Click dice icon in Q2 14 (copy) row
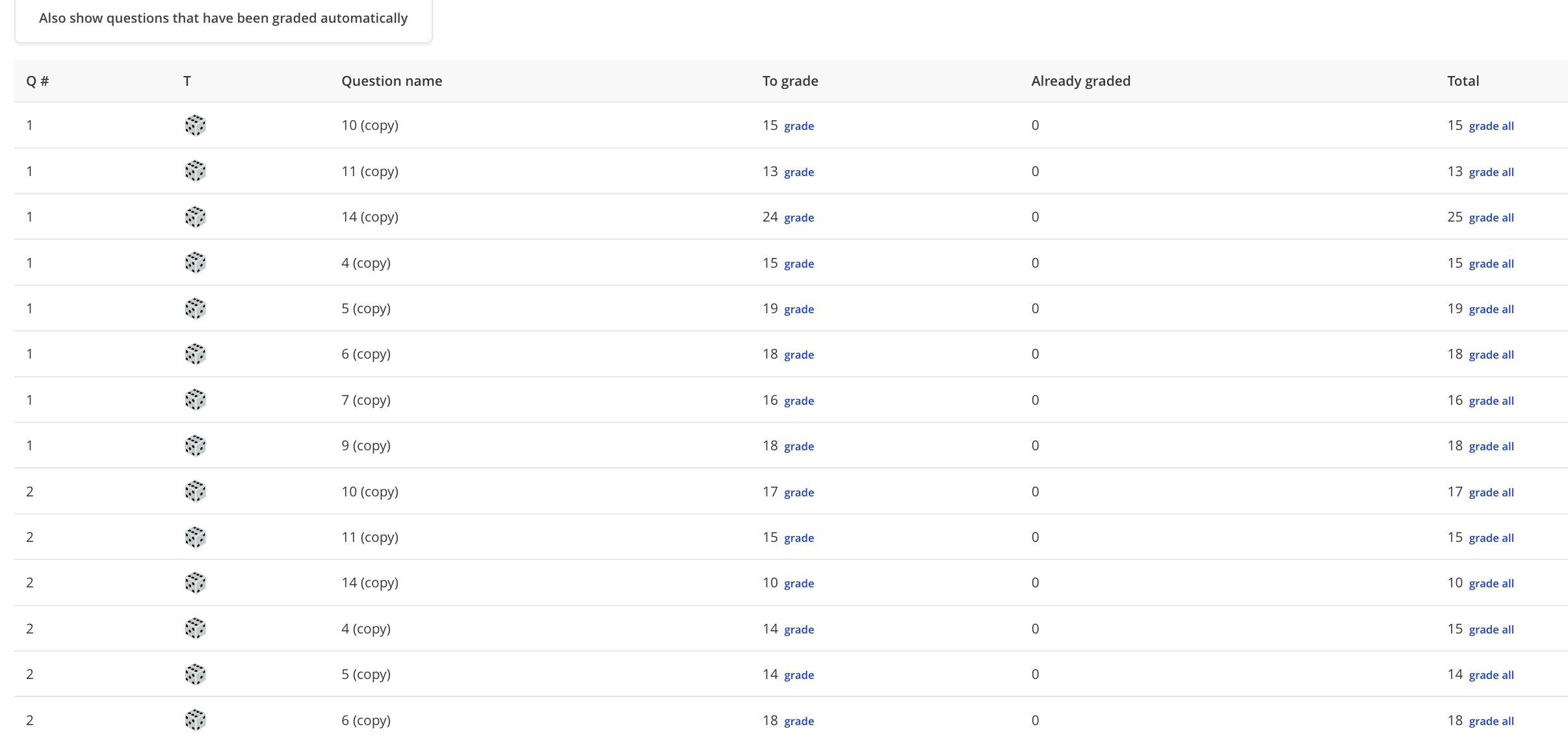 (x=195, y=583)
